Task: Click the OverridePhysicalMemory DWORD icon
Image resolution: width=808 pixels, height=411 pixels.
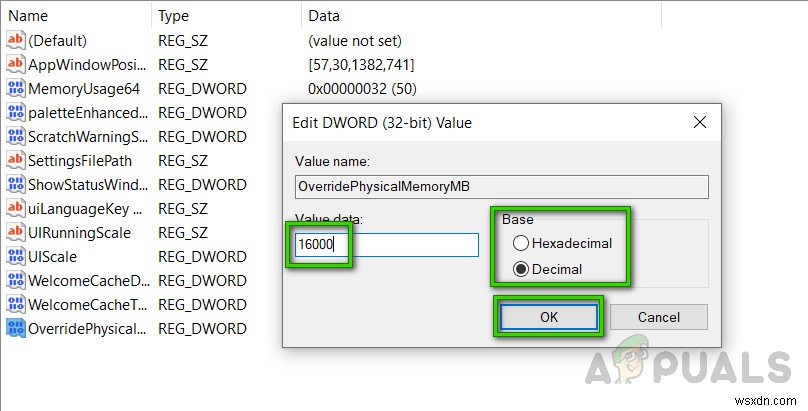Action: pos(15,328)
